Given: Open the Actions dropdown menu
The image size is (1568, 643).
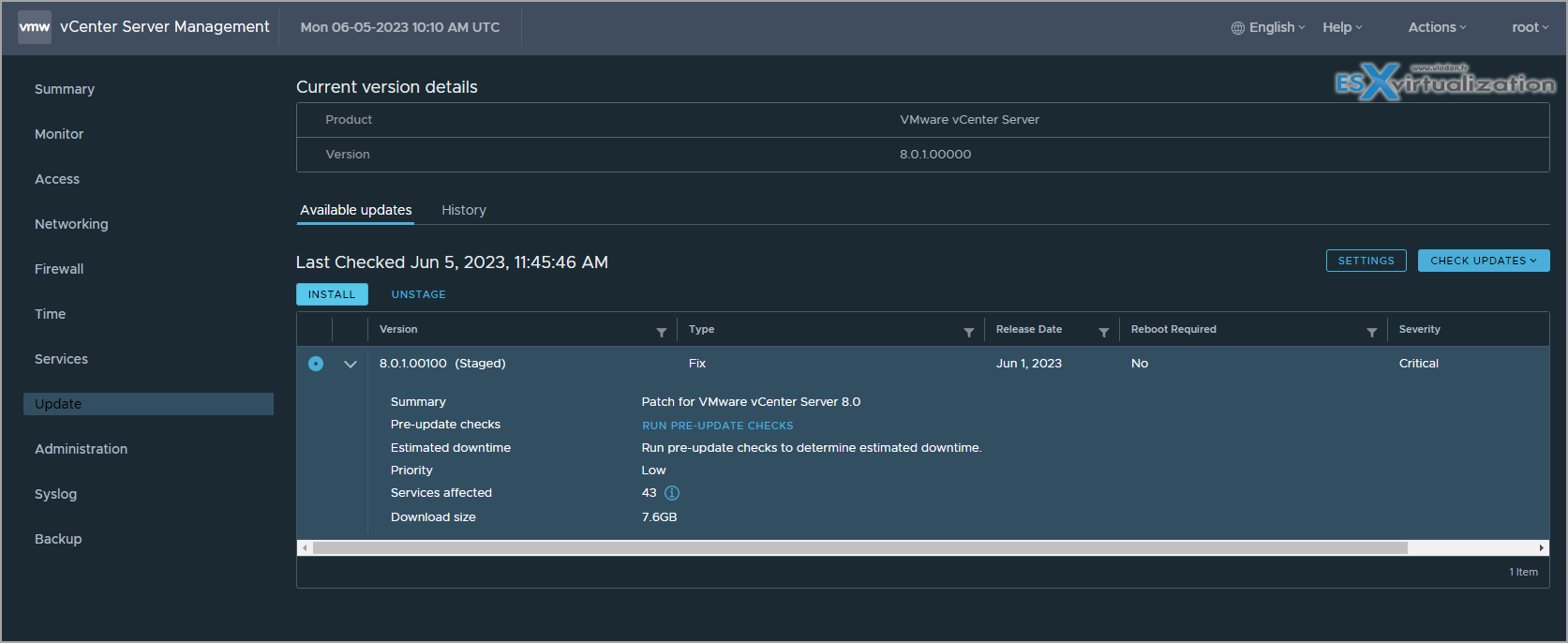Looking at the screenshot, I should (1437, 28).
